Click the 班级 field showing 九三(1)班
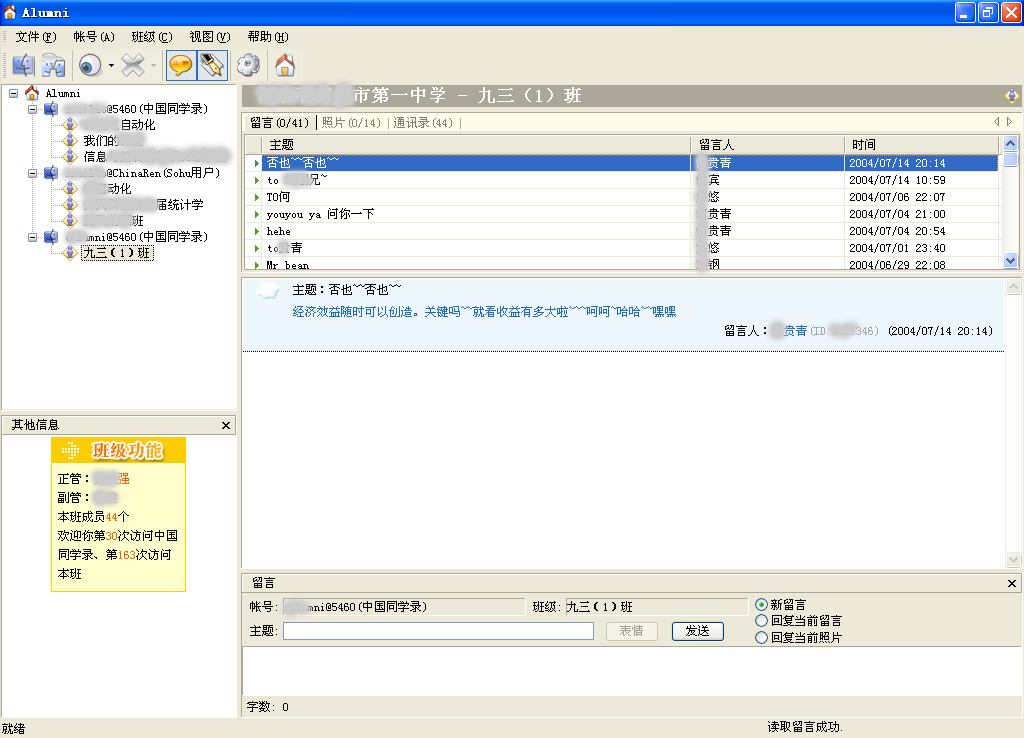The height and width of the screenshot is (738, 1024). 656,607
